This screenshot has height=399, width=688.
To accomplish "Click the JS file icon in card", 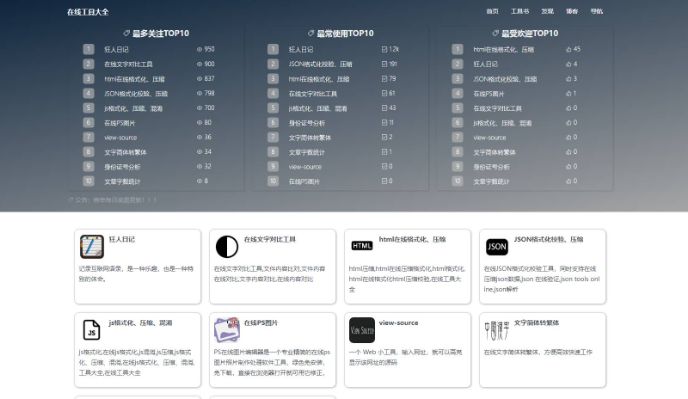I will [92, 330].
